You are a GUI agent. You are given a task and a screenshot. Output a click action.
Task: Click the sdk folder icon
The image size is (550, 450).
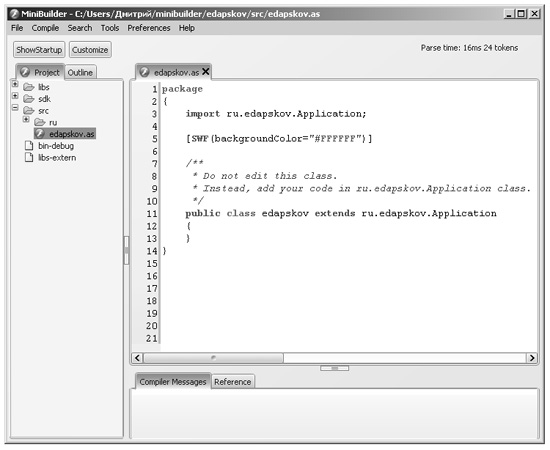[x=29, y=99]
